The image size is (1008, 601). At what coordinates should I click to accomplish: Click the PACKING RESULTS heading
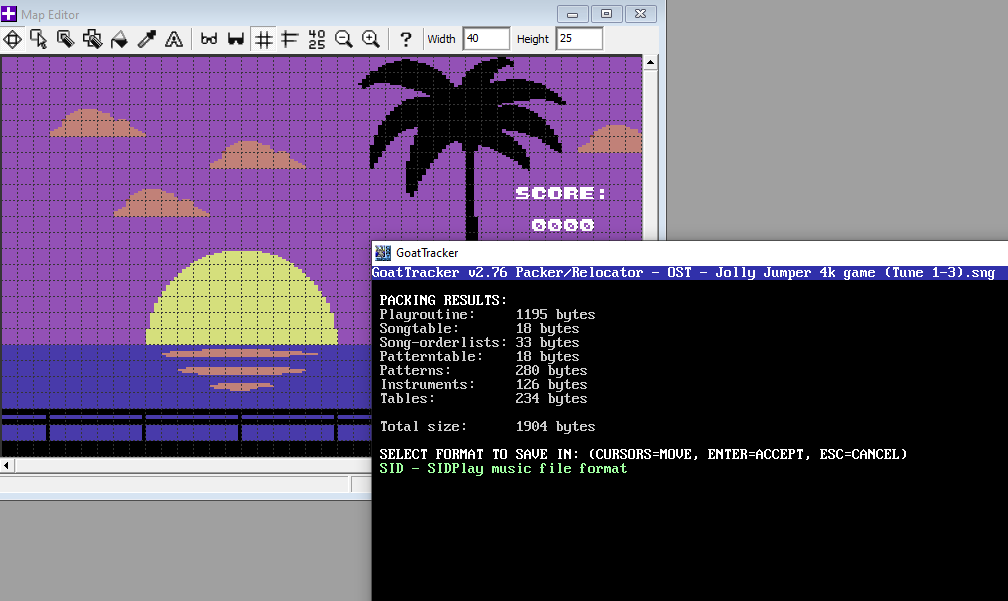click(x=443, y=300)
